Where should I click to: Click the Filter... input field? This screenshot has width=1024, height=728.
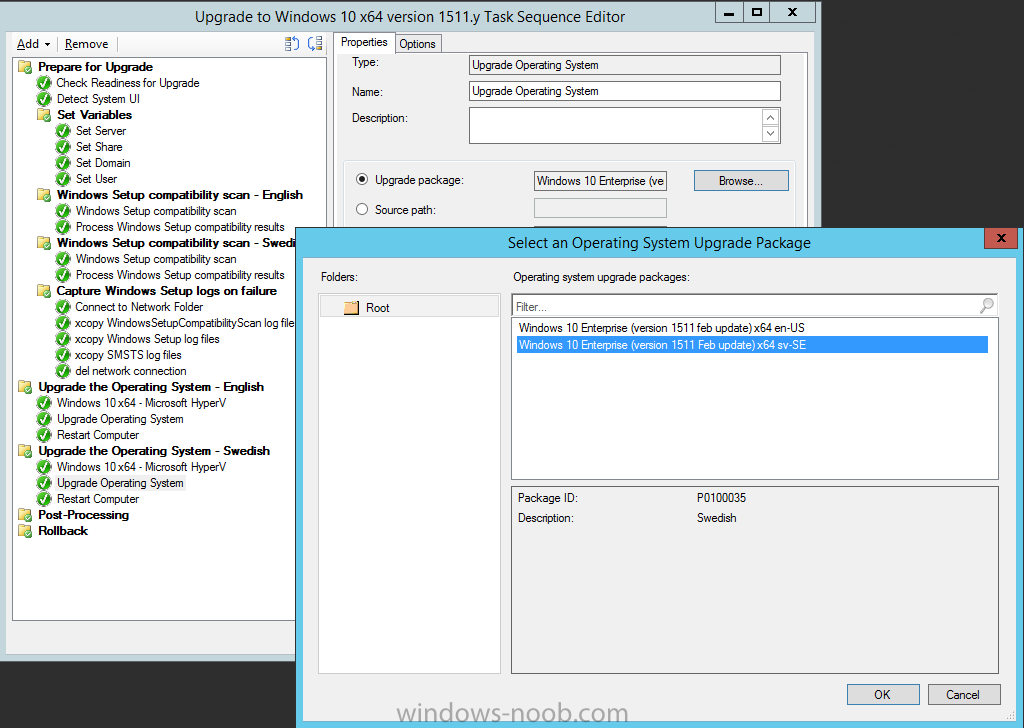tap(746, 306)
